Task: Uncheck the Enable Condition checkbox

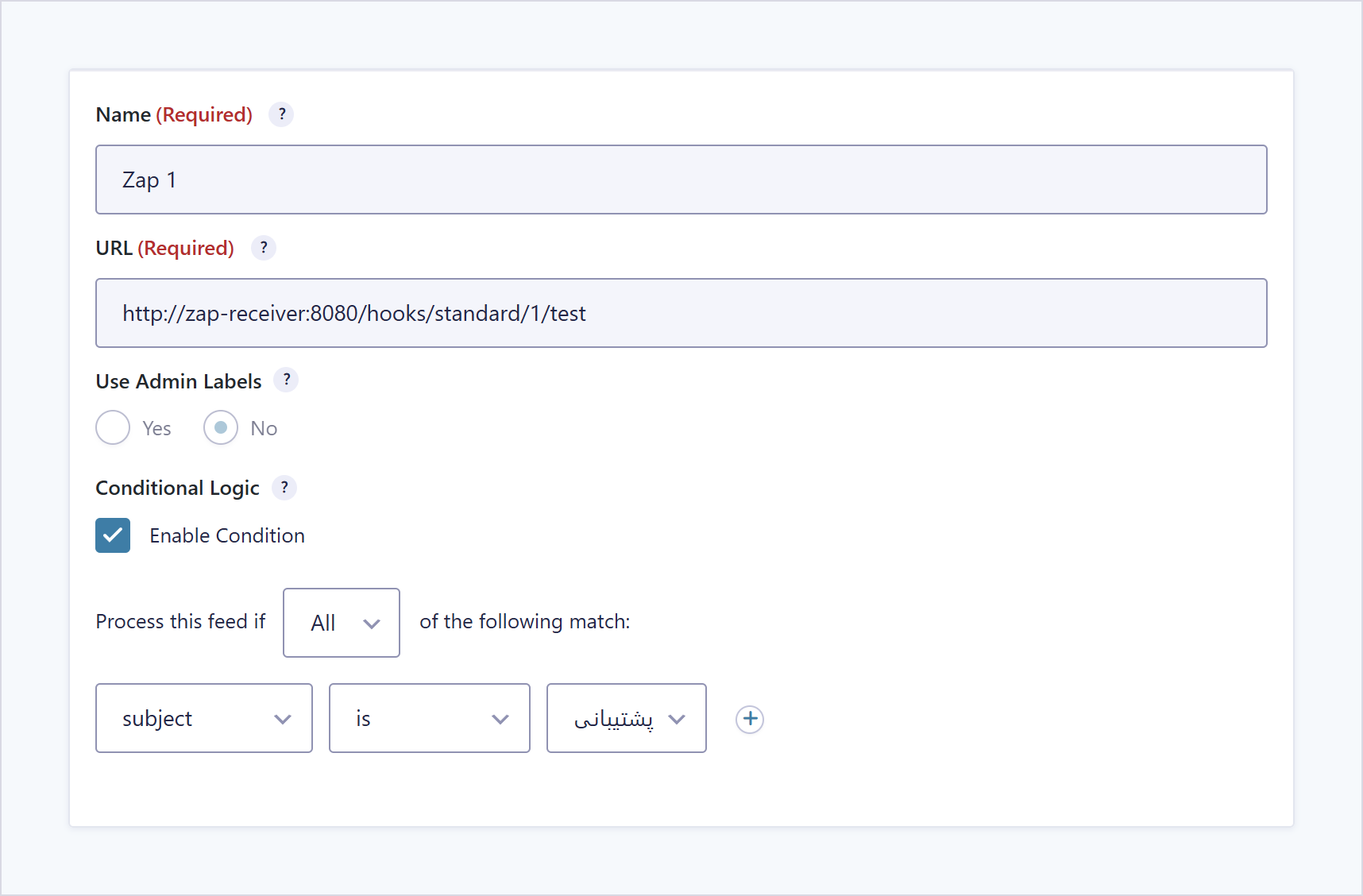Action: [x=113, y=535]
